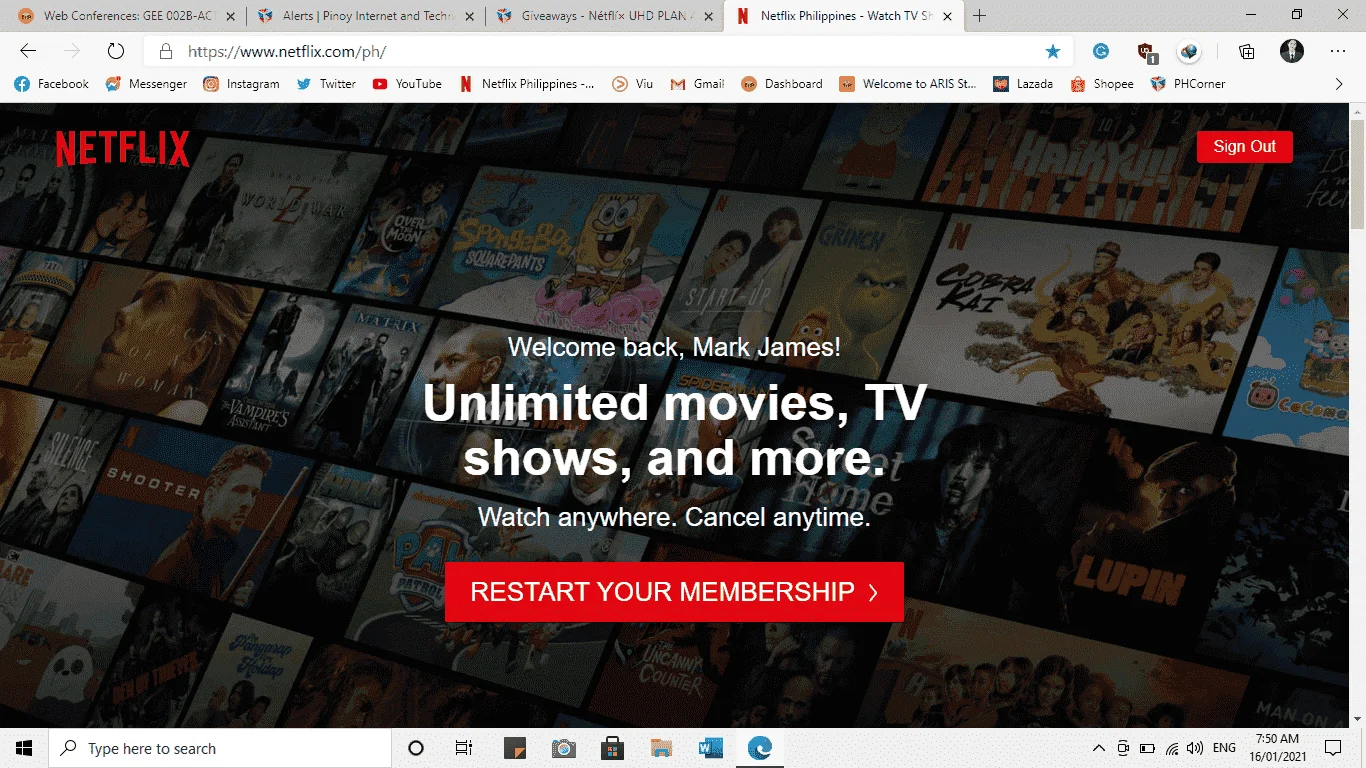
Task: Open the browser profile avatar
Action: 1292,51
